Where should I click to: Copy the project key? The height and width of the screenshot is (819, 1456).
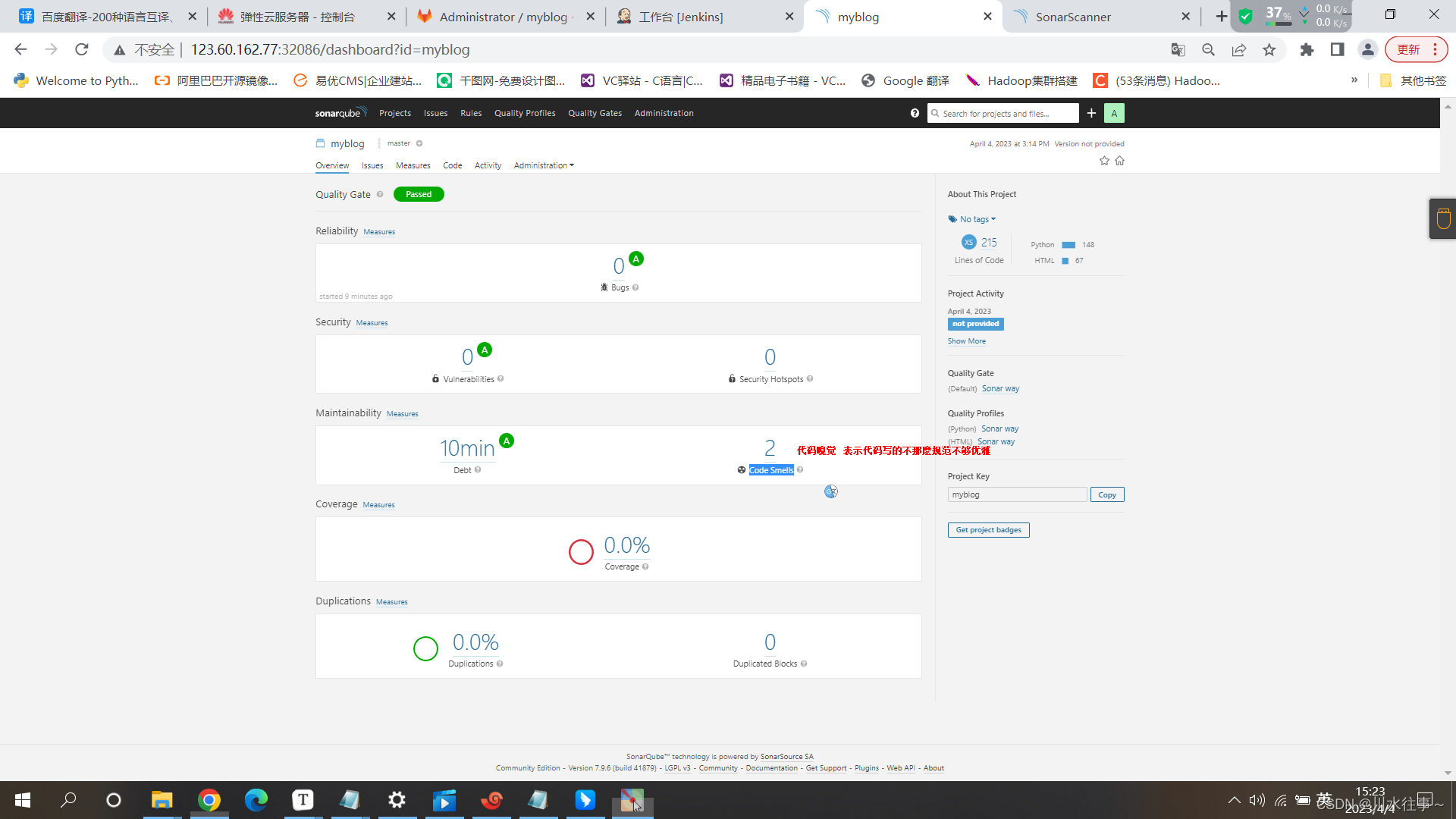click(1106, 494)
